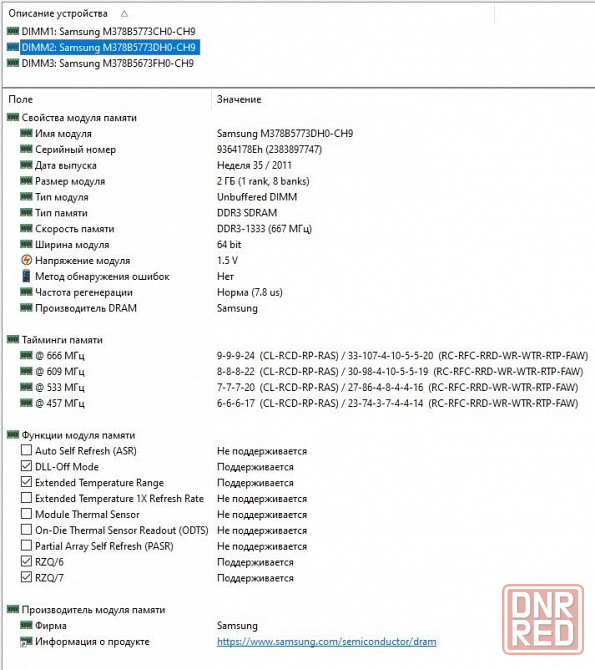The image size is (595, 670).
Task: Click icon next to Метод обнаружения ошибок
Action: tap(27, 276)
